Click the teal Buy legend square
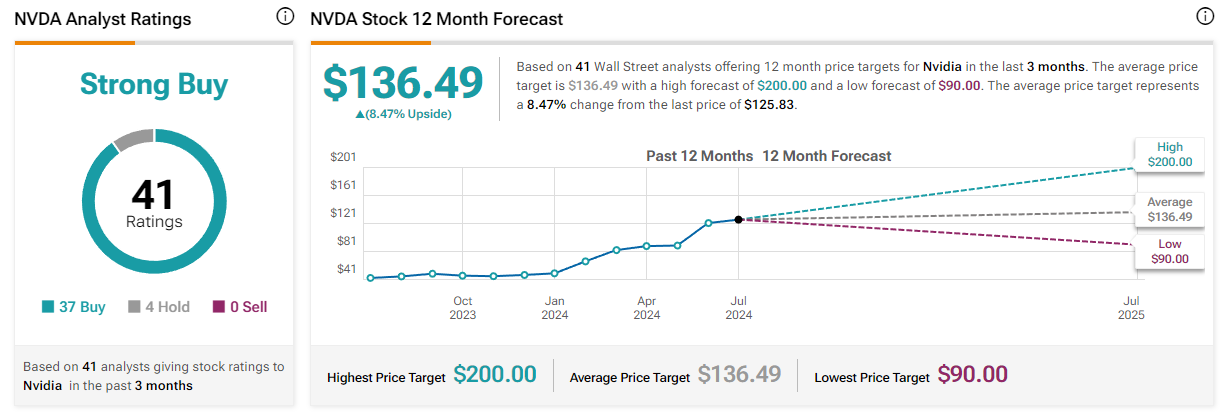Screen dimensions: 1224x416 (x=47, y=307)
